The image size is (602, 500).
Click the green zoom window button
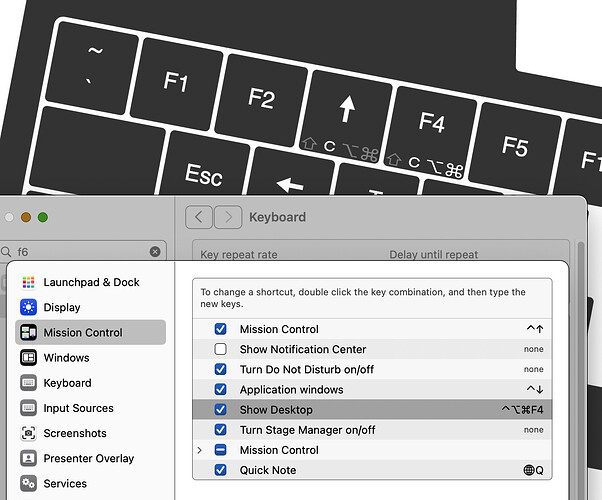pos(43,217)
